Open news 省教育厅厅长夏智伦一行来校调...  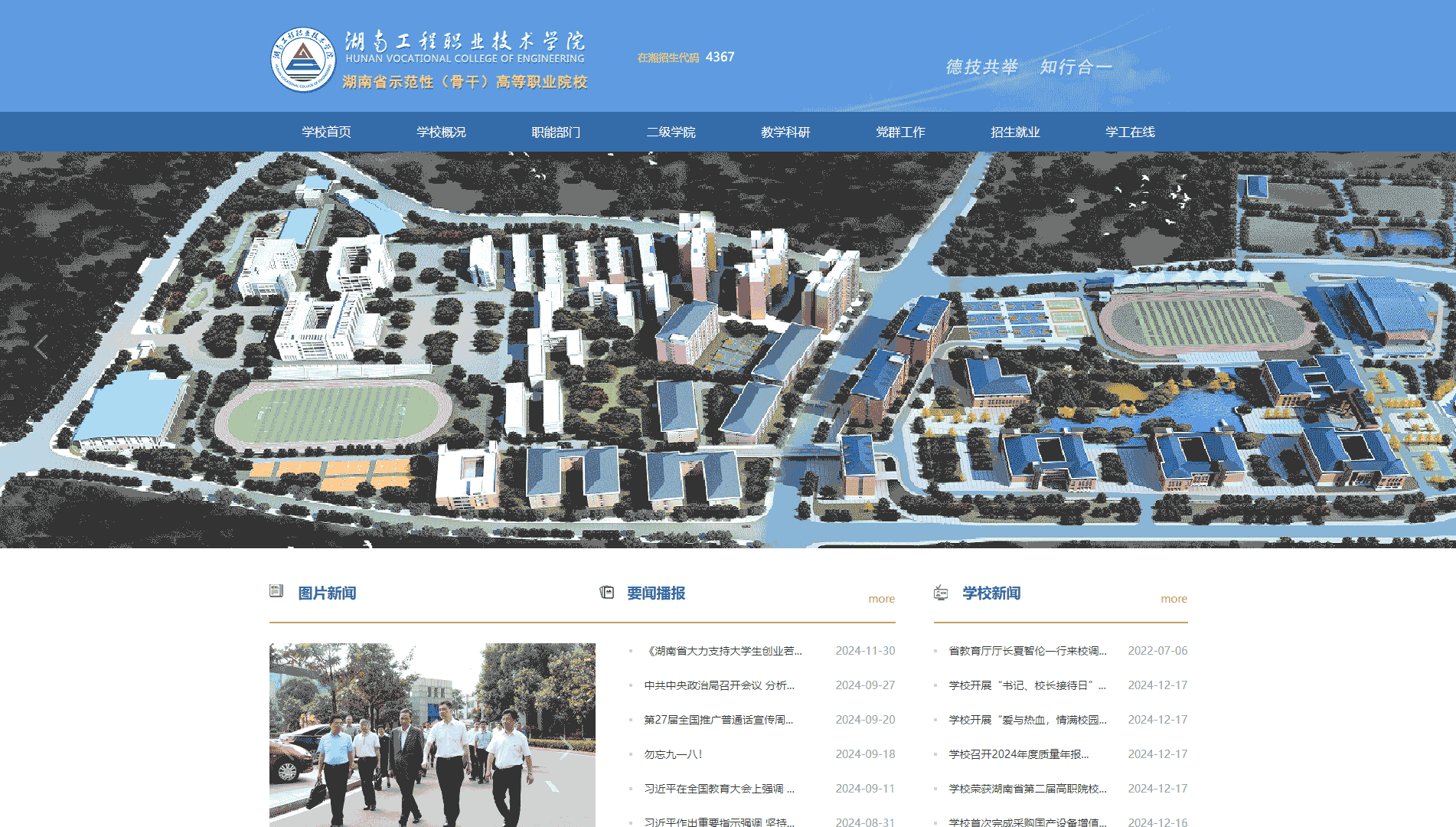coord(1028,651)
